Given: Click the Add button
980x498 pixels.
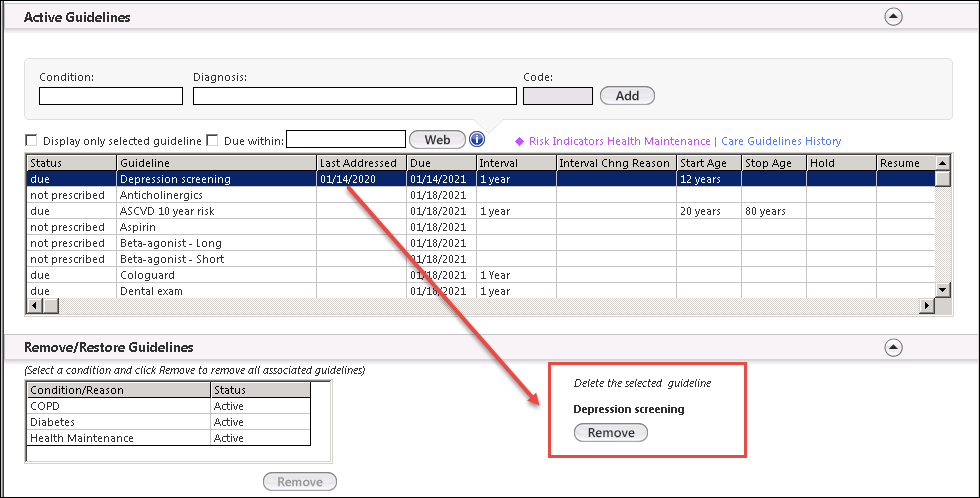Looking at the screenshot, I should (x=627, y=96).
